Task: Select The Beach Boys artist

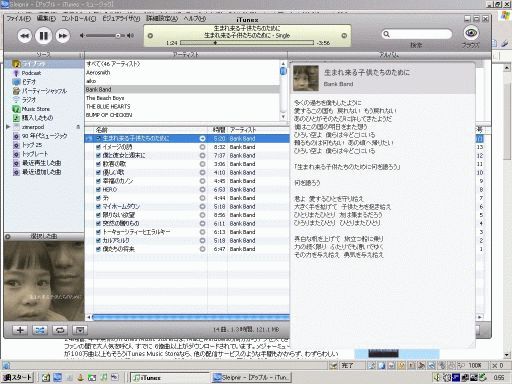Action: (105, 98)
